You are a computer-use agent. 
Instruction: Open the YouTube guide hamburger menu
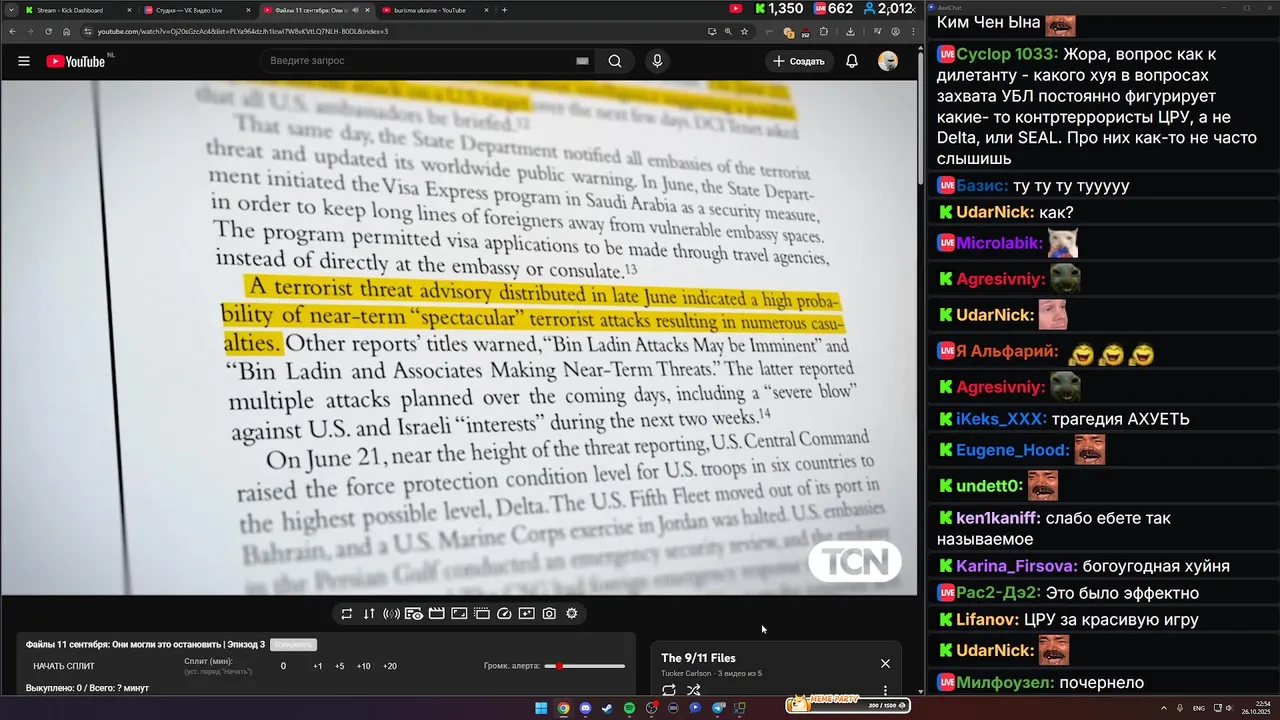[x=24, y=61]
